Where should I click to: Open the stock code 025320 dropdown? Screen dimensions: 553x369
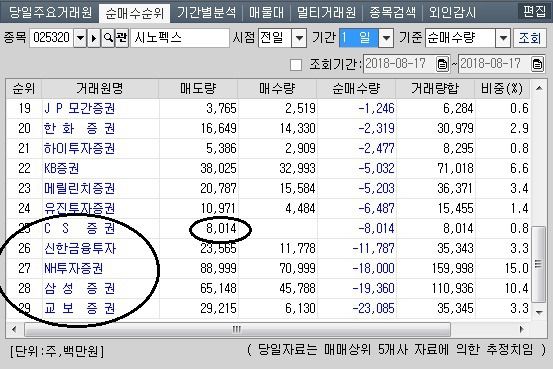pyautogui.click(x=80, y=38)
